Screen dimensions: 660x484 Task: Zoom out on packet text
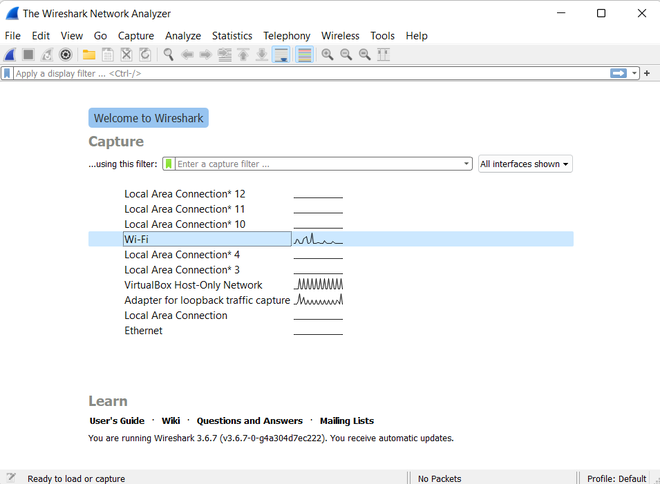[x=346, y=55]
